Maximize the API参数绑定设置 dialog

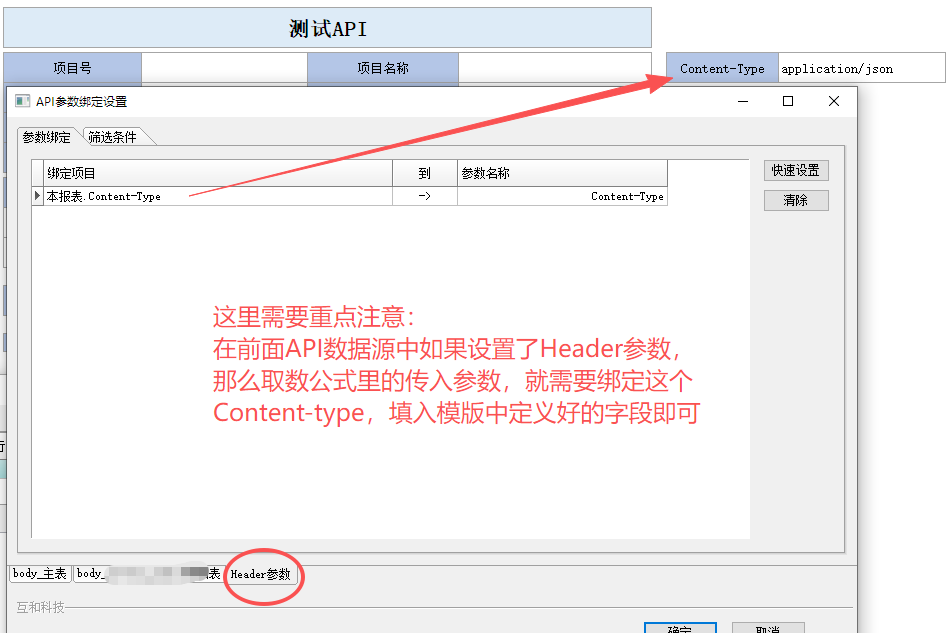pos(788,101)
